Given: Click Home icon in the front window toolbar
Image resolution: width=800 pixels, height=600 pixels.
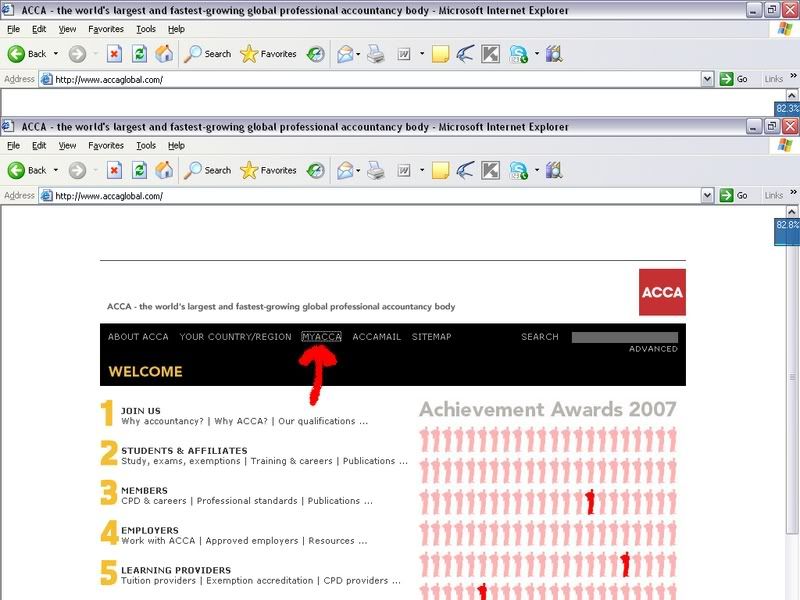Looking at the screenshot, I should pyautogui.click(x=164, y=170).
